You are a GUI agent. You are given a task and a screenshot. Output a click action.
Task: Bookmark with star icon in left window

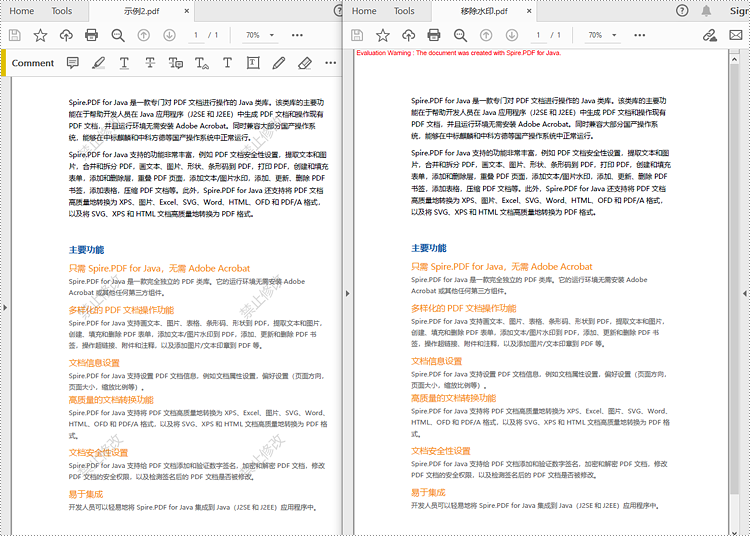tap(40, 35)
